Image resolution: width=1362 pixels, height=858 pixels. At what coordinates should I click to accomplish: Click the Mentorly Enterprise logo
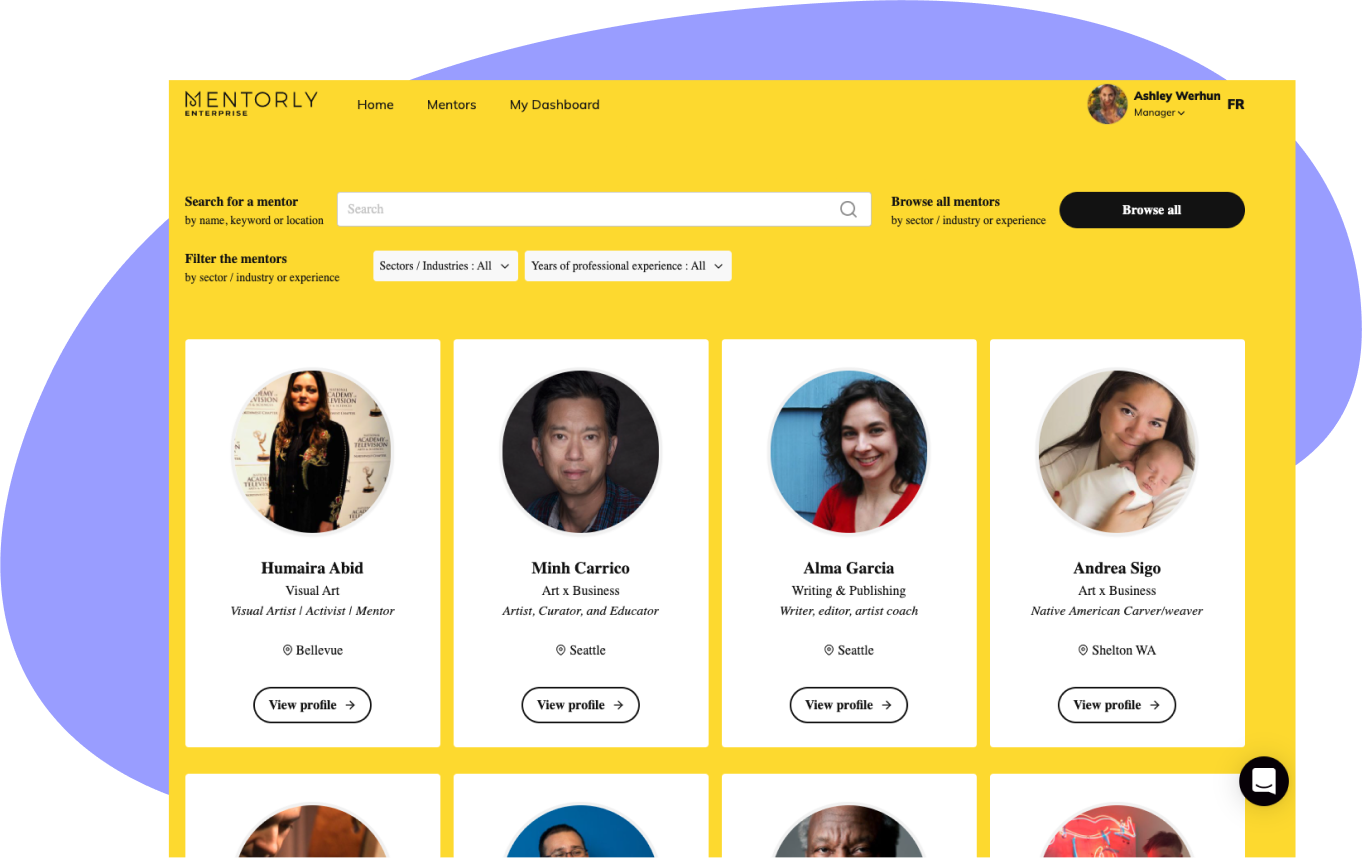pyautogui.click(x=251, y=104)
